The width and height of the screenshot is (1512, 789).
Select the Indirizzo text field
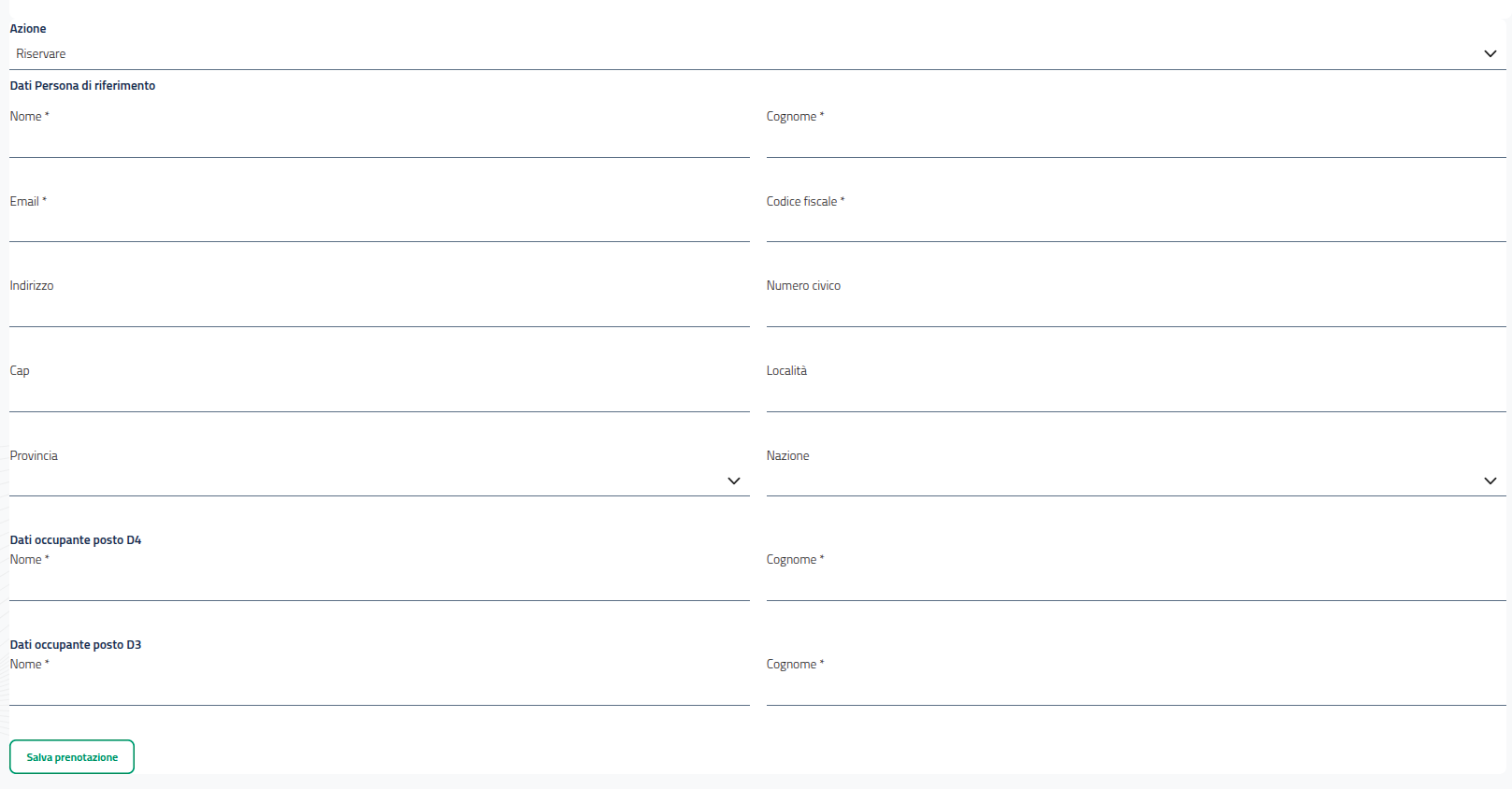point(379,312)
